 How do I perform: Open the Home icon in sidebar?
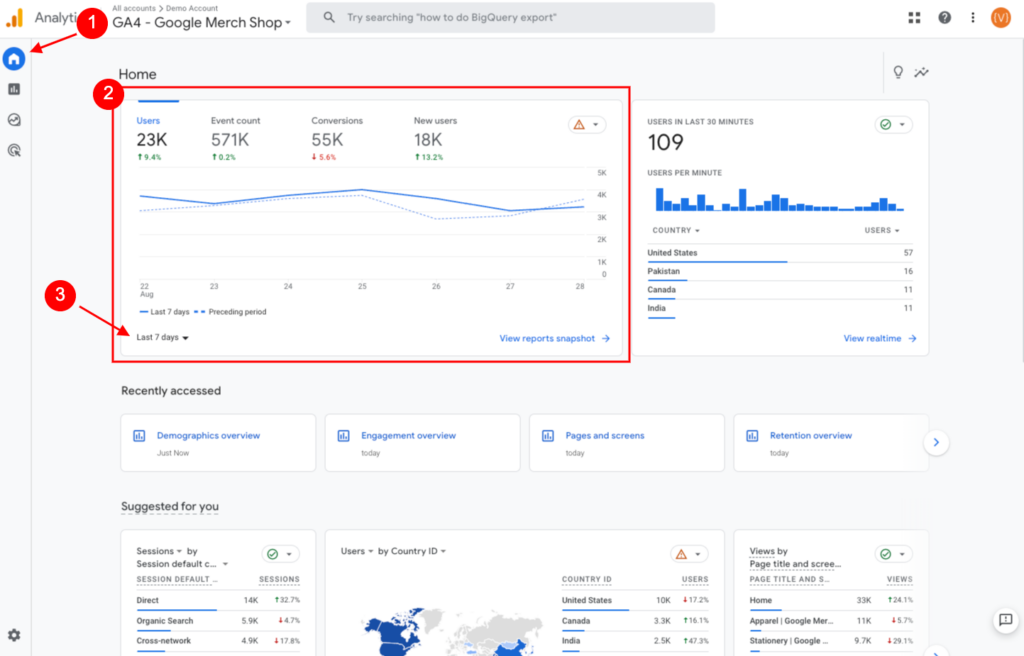(14, 59)
